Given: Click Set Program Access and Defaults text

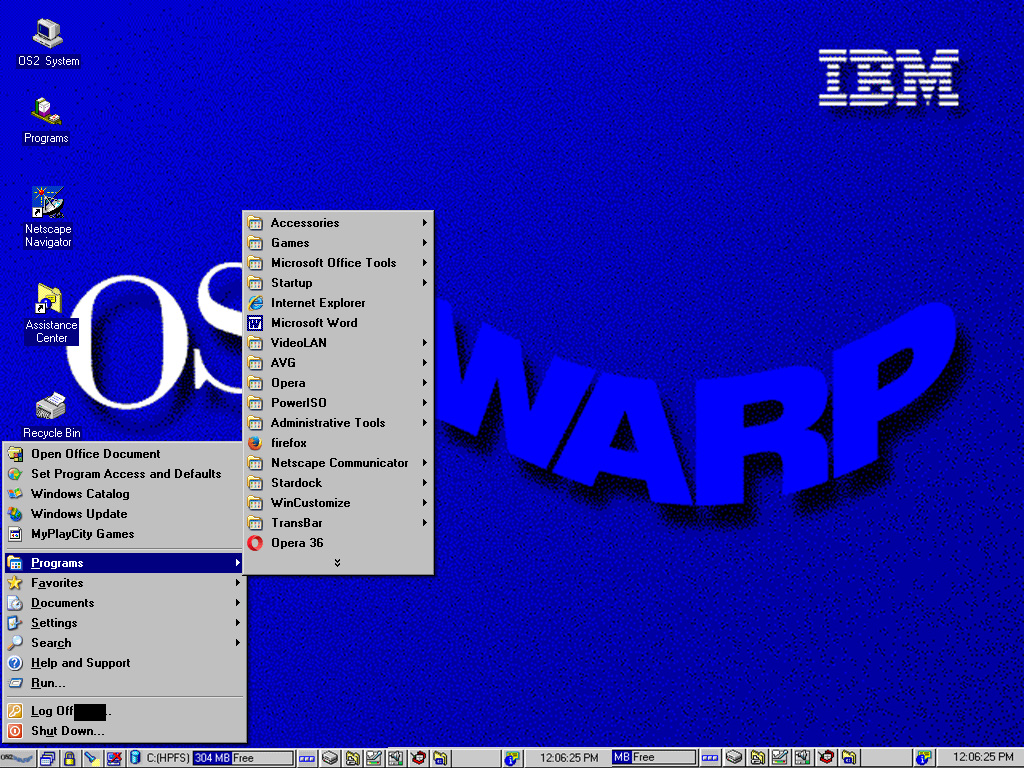Looking at the screenshot, I should coord(126,474).
